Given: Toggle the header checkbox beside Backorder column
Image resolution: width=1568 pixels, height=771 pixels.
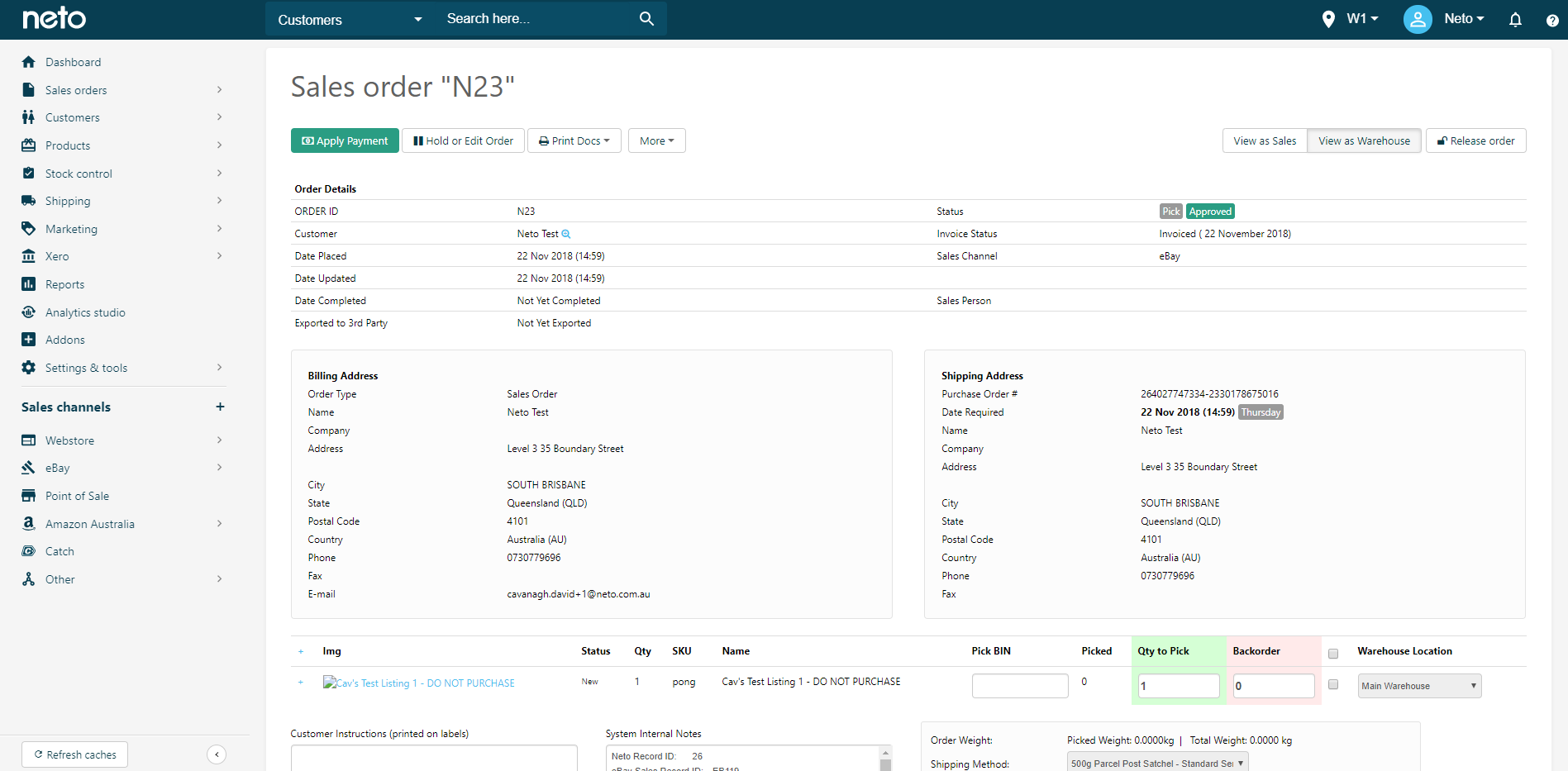Looking at the screenshot, I should click(1332, 653).
